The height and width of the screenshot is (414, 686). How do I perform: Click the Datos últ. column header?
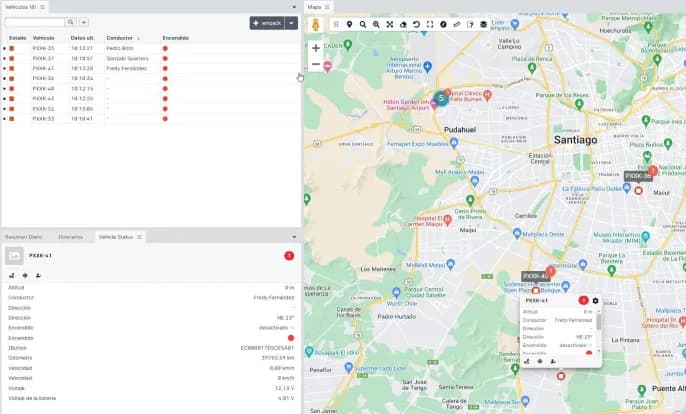coord(82,38)
